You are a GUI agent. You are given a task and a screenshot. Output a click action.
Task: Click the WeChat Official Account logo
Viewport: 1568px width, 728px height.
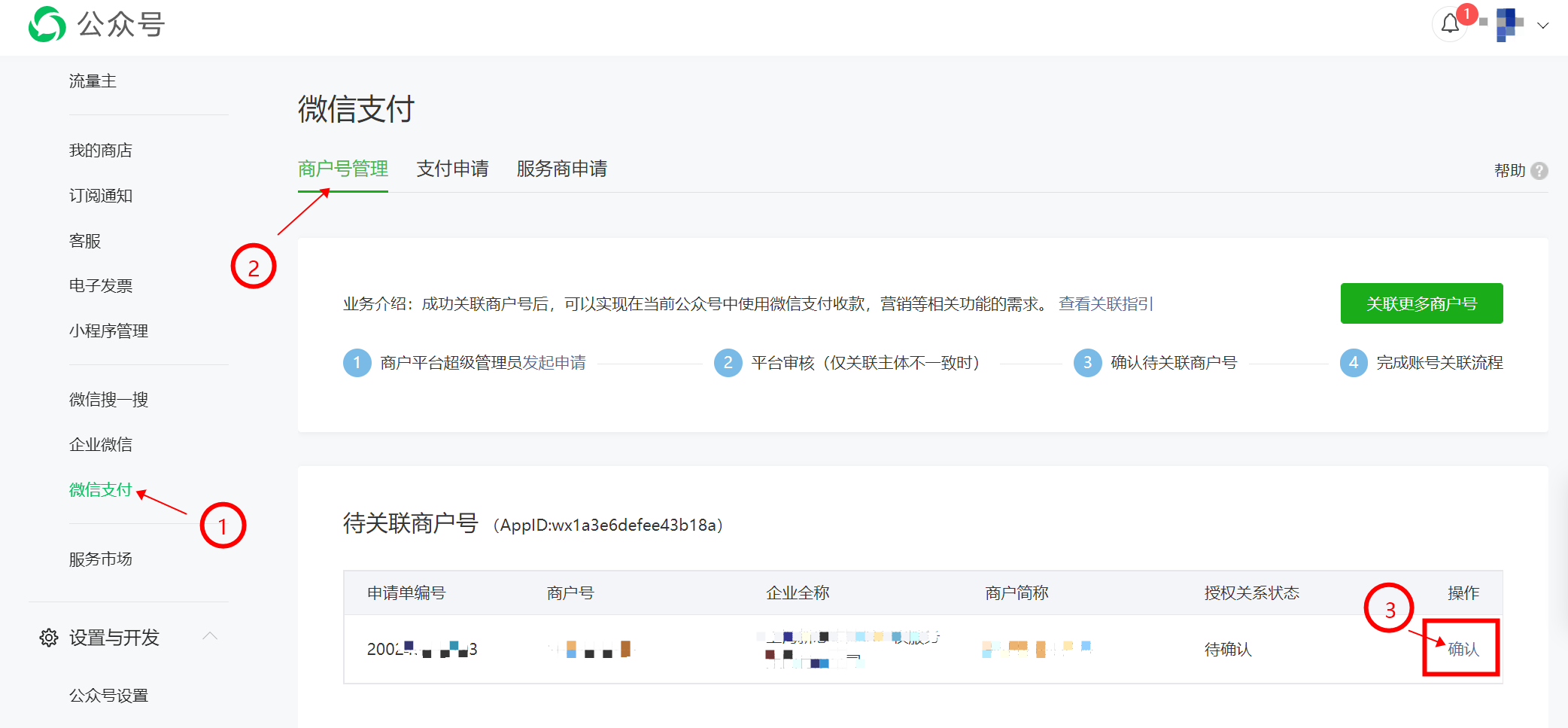pyautogui.click(x=96, y=24)
